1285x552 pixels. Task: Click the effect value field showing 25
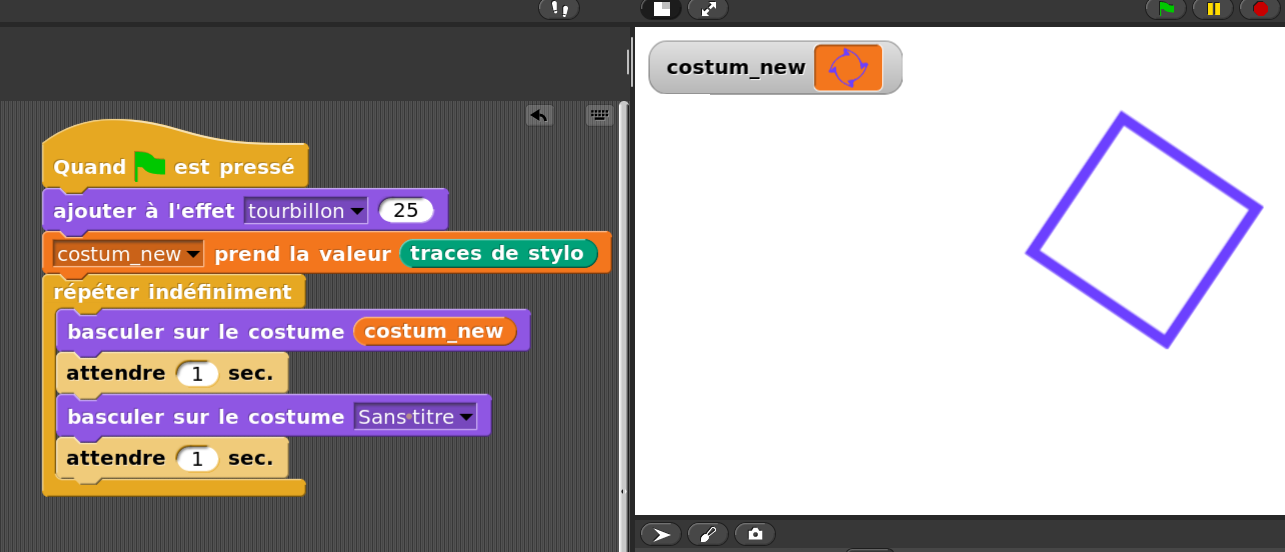(406, 211)
